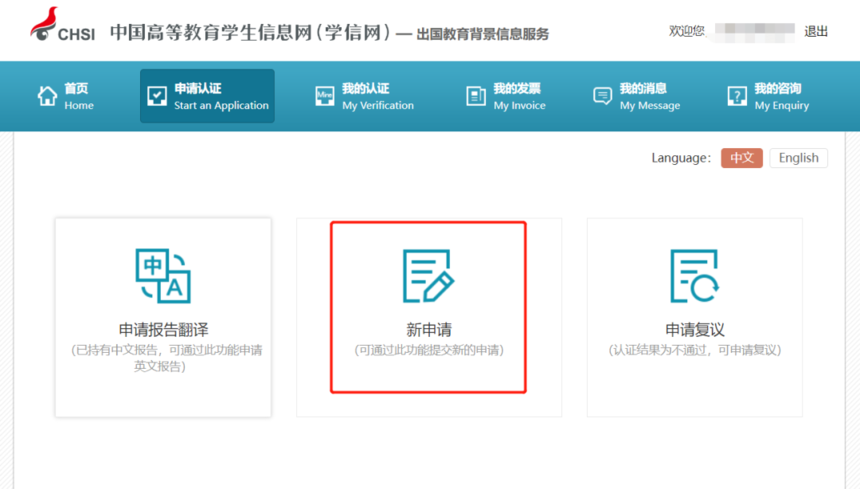Click the 欢迎您 greeting text
Viewport: 860px width, 489px height.
pyautogui.click(x=687, y=31)
